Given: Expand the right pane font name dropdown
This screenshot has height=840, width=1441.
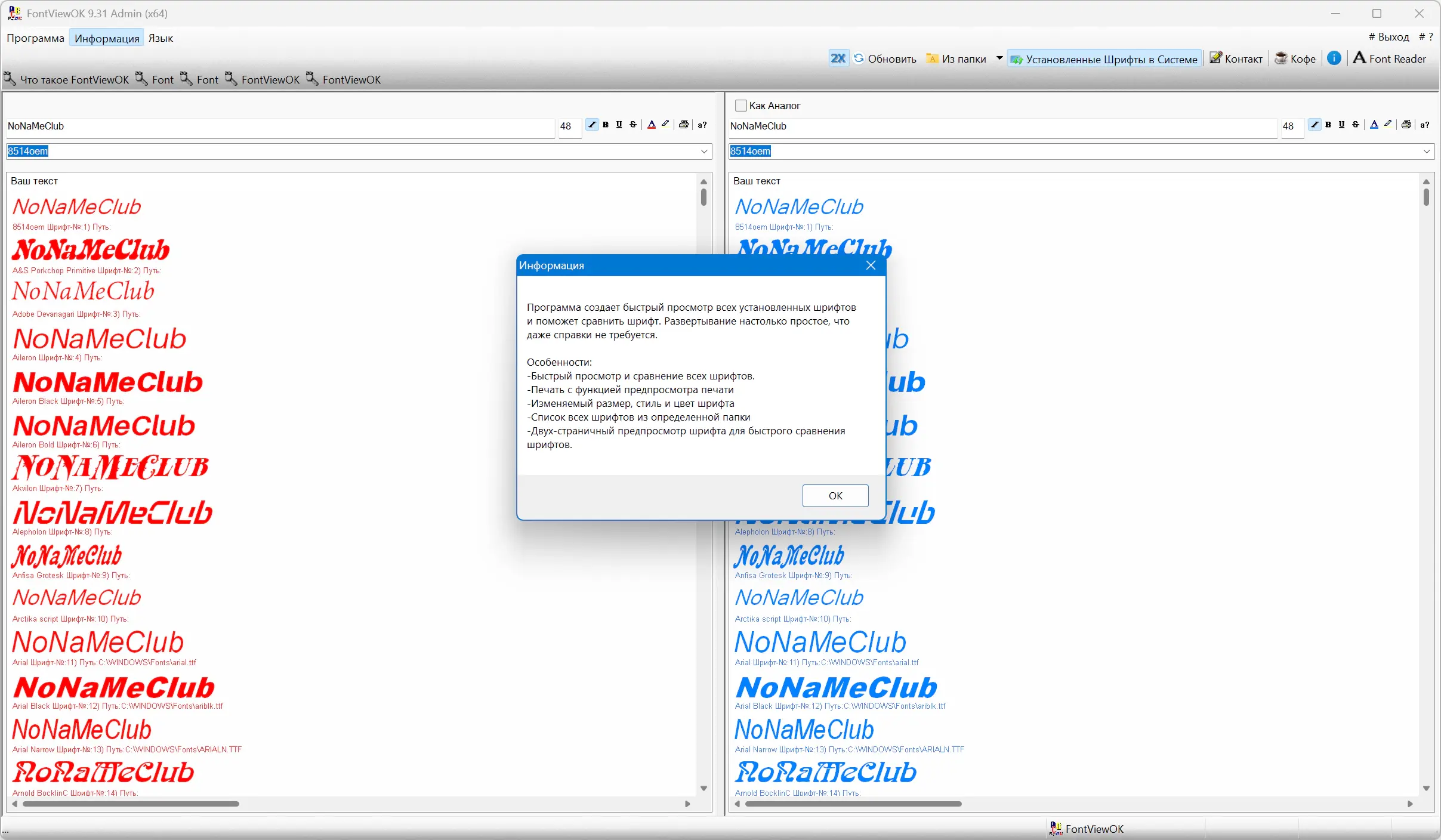Looking at the screenshot, I should [1427, 152].
